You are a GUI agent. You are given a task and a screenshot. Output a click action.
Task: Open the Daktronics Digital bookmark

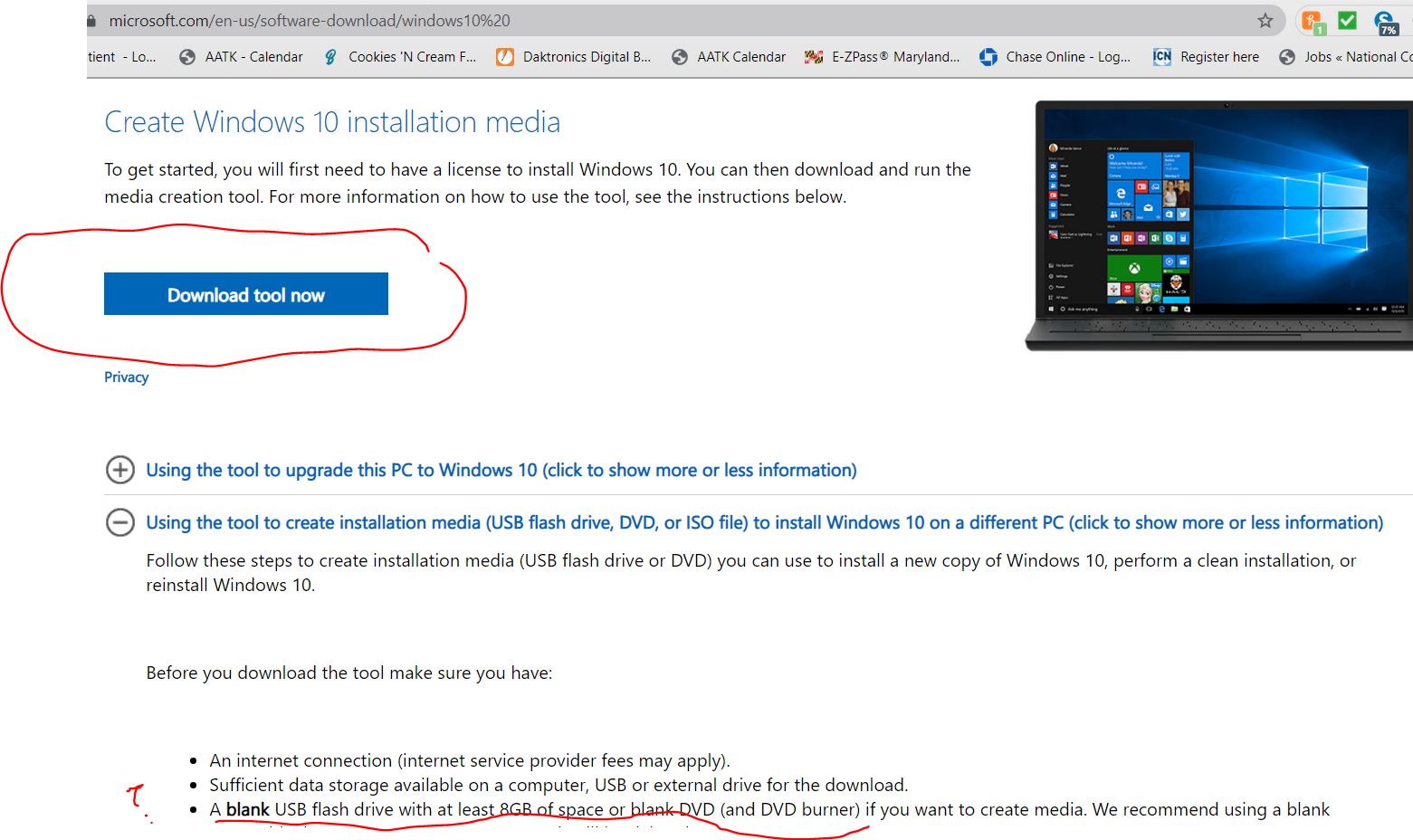pos(574,57)
